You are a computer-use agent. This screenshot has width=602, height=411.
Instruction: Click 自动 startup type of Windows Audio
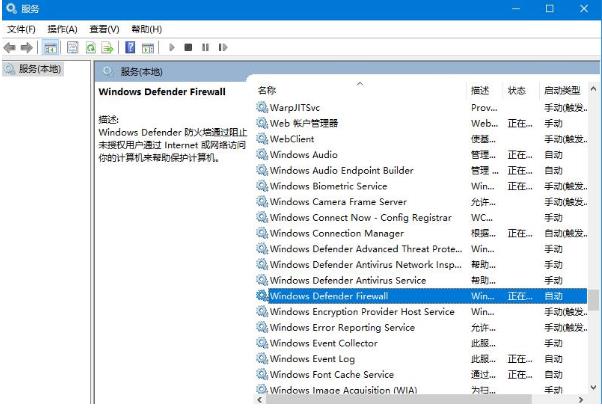[553, 155]
